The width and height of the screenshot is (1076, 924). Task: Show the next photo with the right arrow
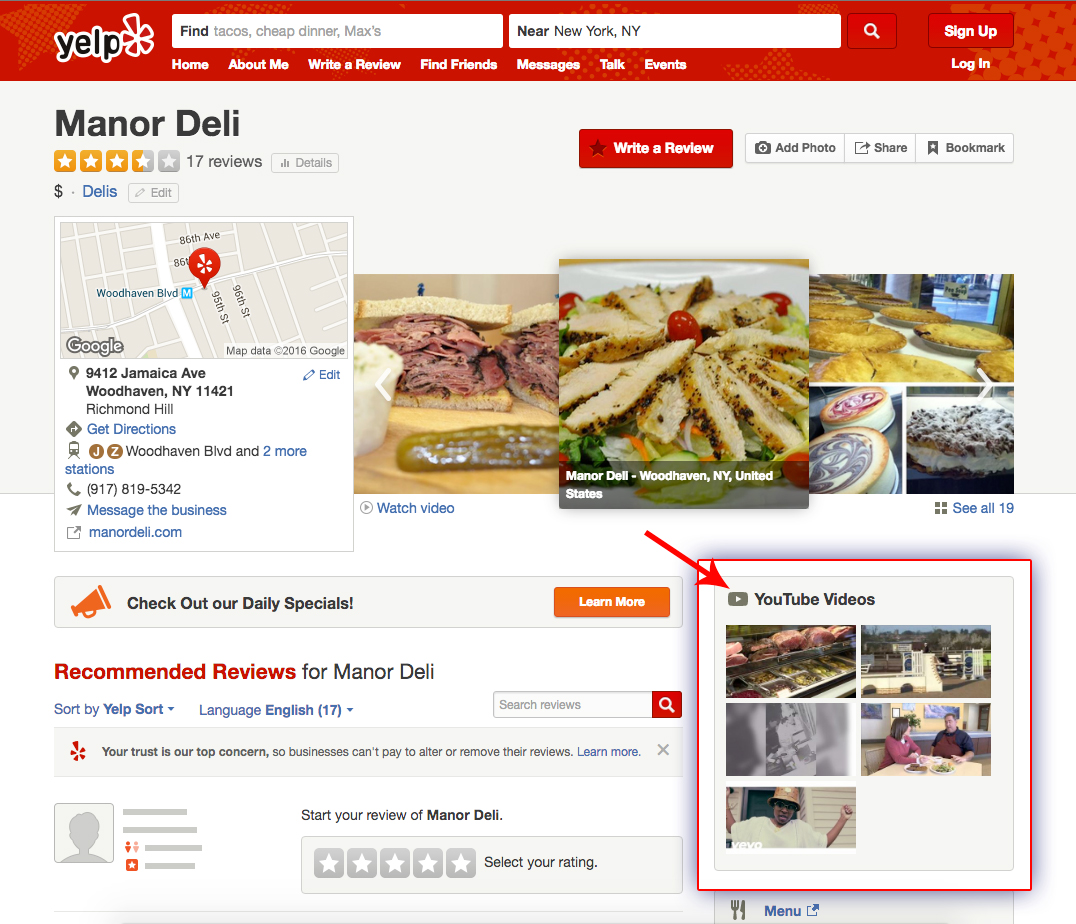click(984, 384)
